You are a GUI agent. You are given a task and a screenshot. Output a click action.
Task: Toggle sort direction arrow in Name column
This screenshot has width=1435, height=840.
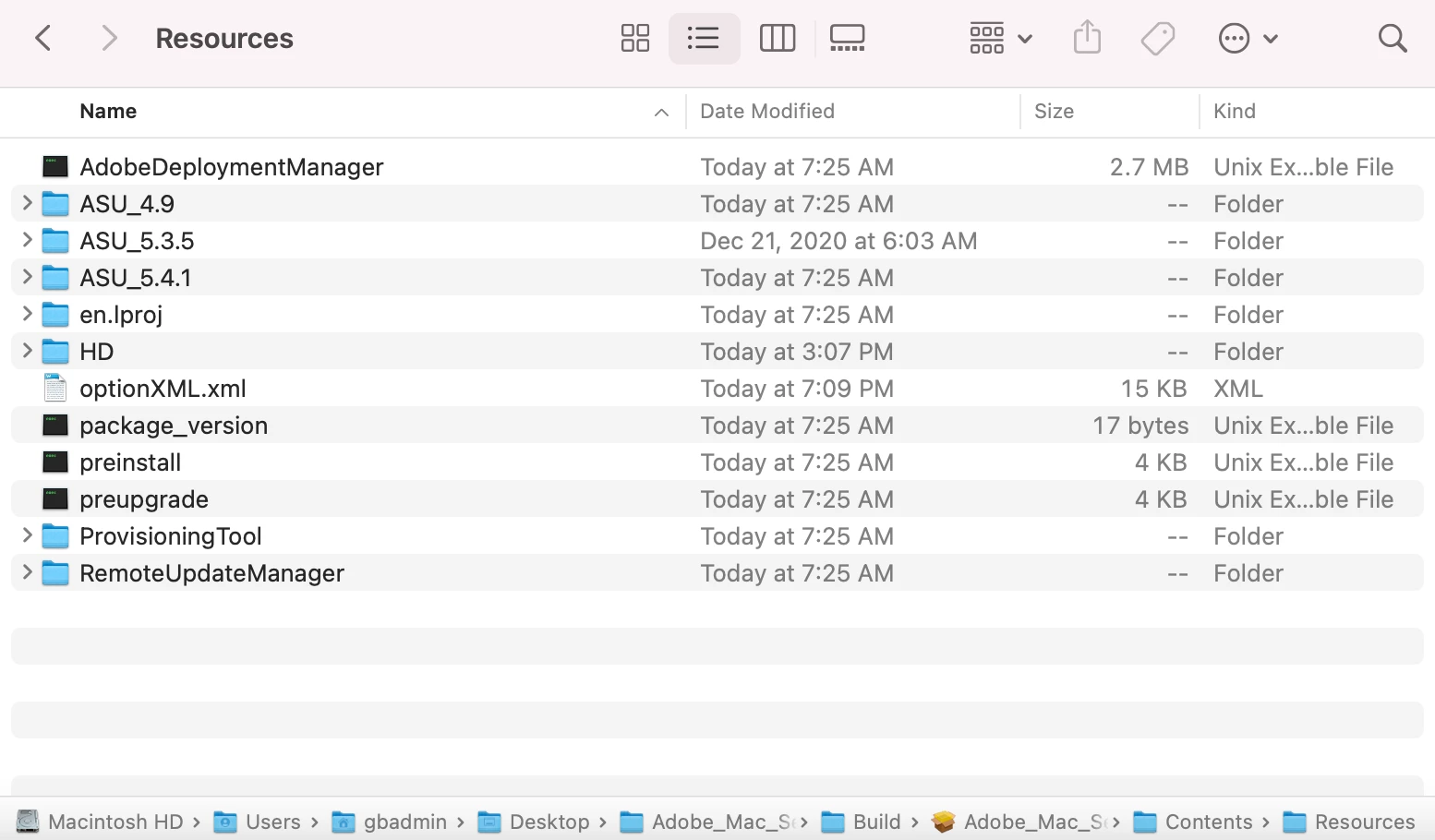click(x=661, y=112)
